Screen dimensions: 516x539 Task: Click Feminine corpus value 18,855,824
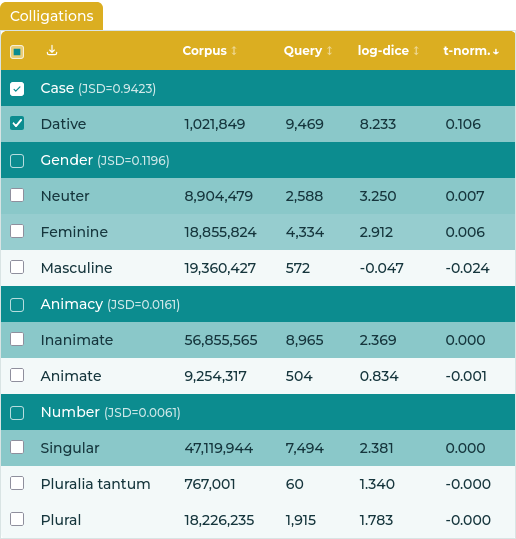click(220, 232)
